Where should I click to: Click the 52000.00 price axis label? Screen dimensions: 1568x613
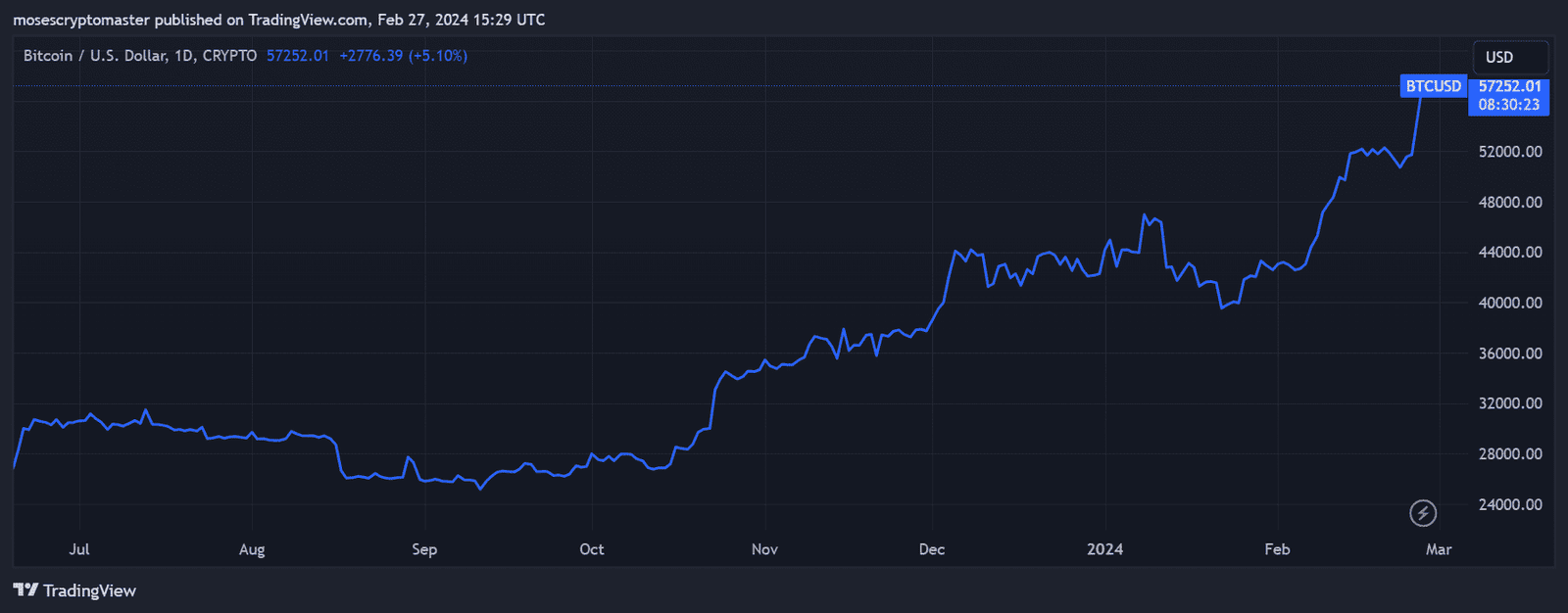coord(1509,152)
